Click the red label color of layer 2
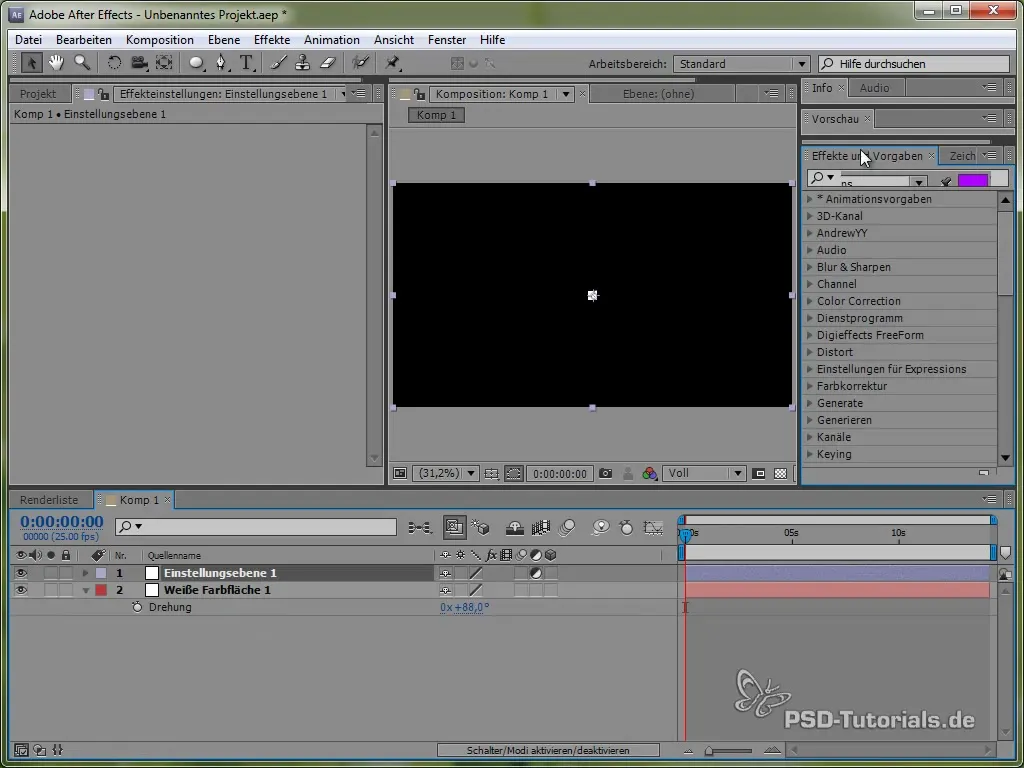Image resolution: width=1024 pixels, height=768 pixels. coord(101,590)
